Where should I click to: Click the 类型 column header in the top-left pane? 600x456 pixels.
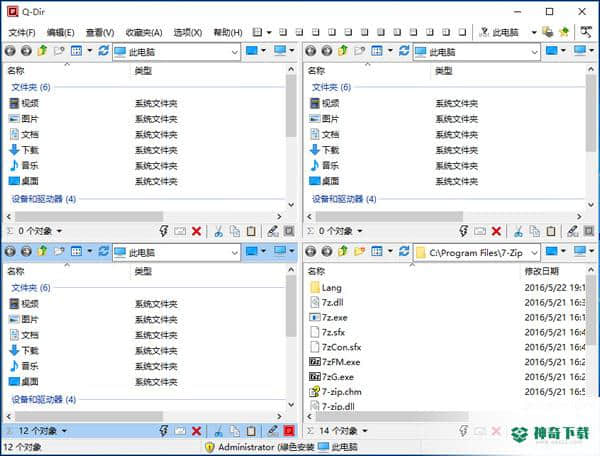(x=143, y=71)
